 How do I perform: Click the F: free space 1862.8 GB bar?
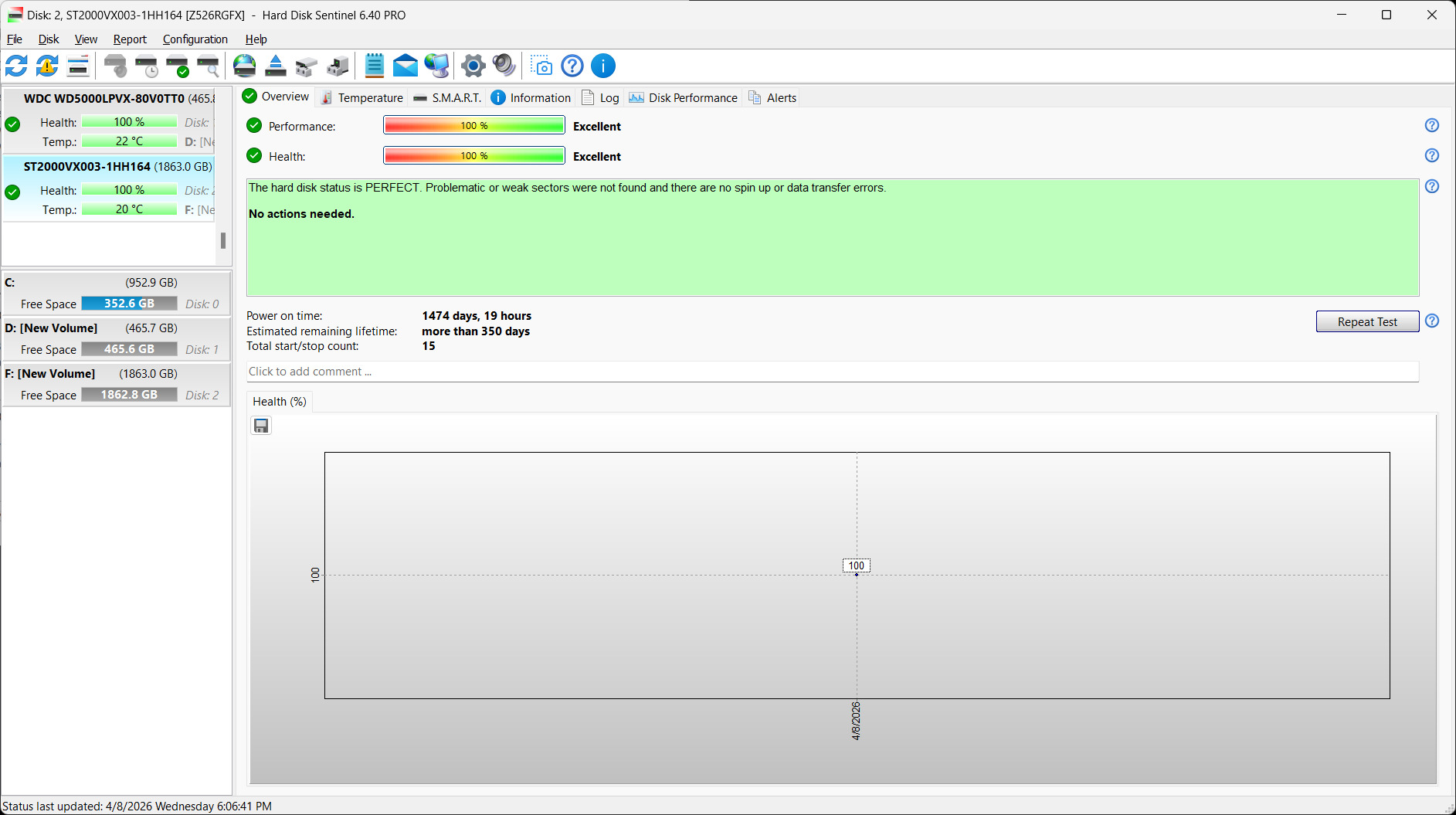pyautogui.click(x=129, y=395)
